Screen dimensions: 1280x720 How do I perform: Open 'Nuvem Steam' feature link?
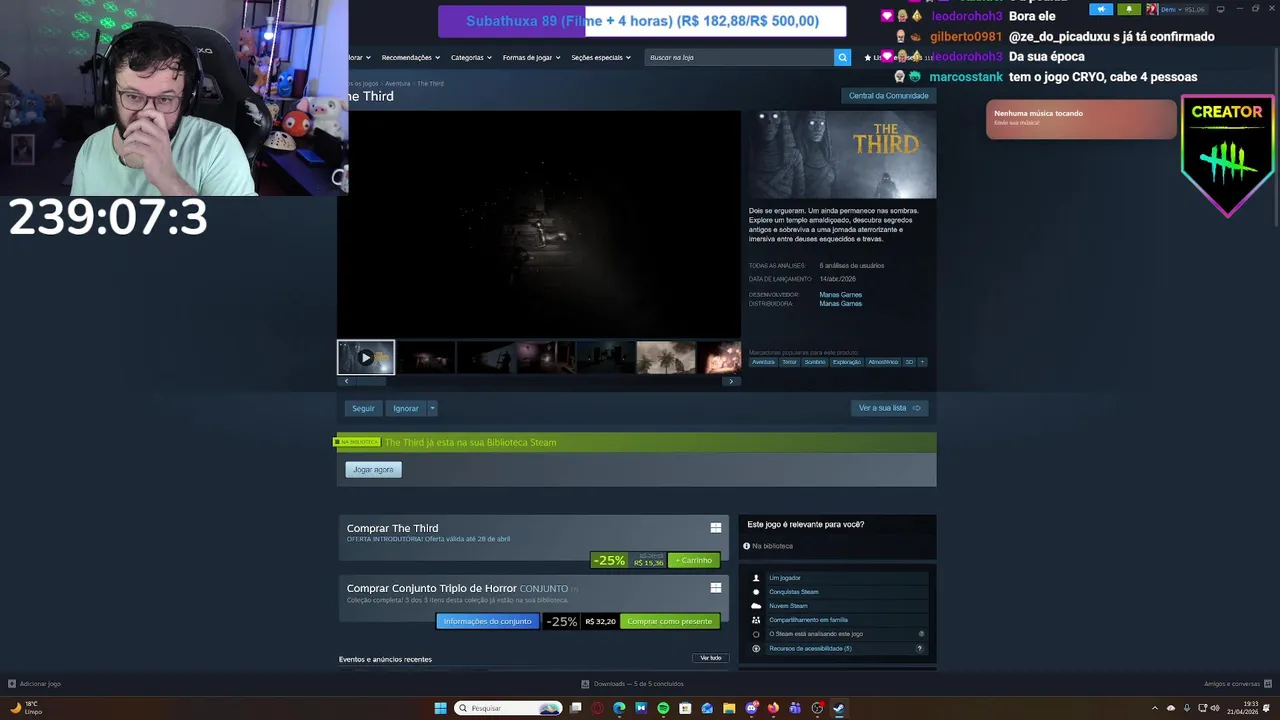[x=788, y=606]
